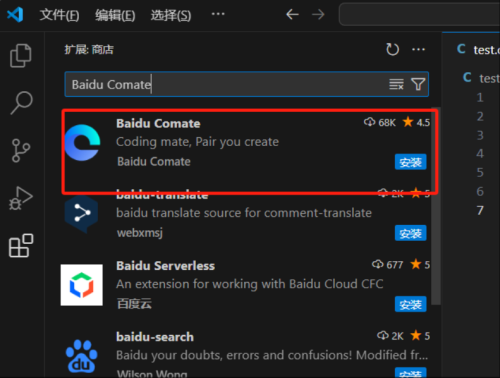Install the baidu-translate extension
500x378 pixels.
pyautogui.click(x=411, y=233)
